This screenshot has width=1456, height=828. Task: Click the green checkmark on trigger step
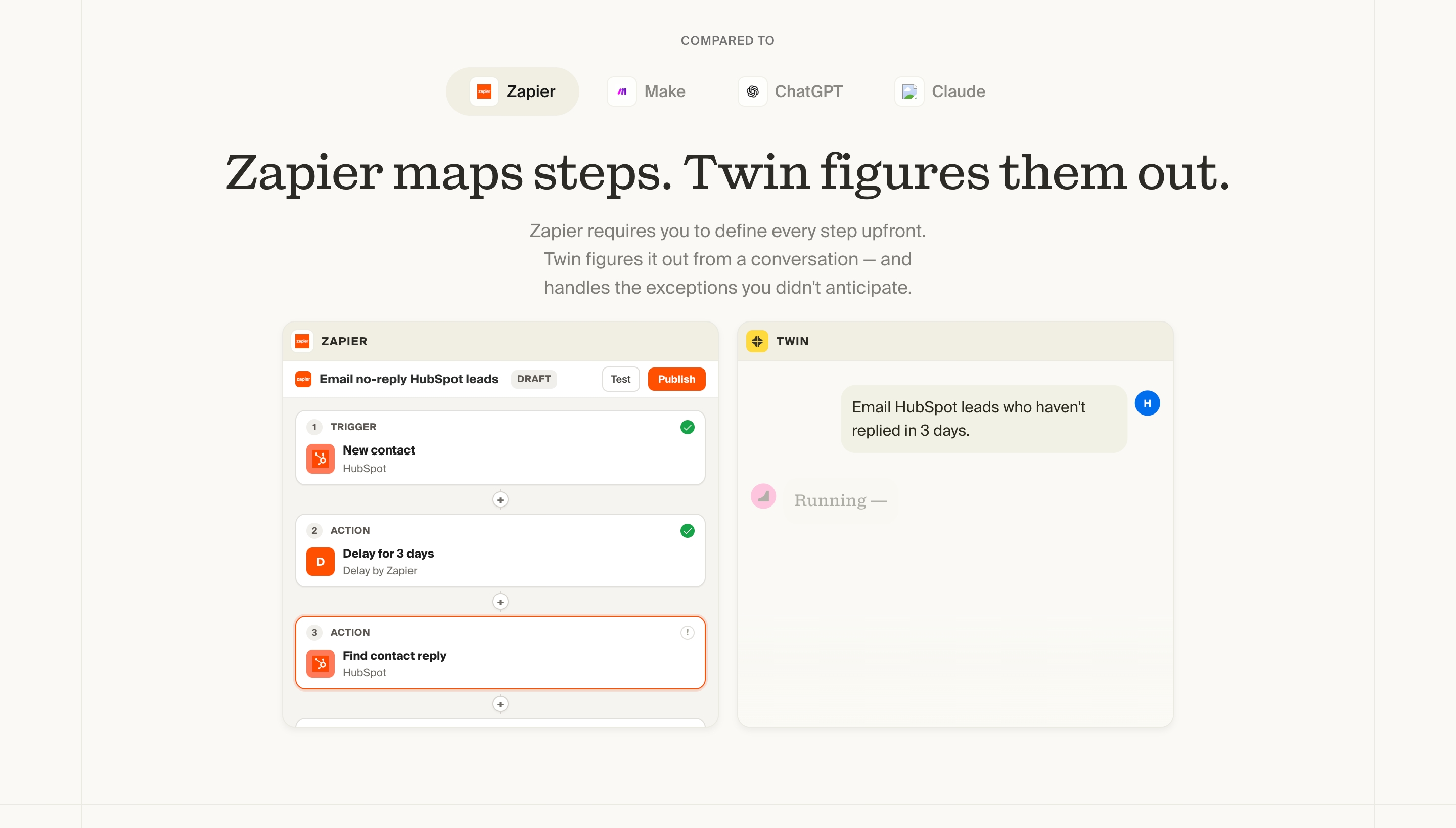tap(687, 427)
